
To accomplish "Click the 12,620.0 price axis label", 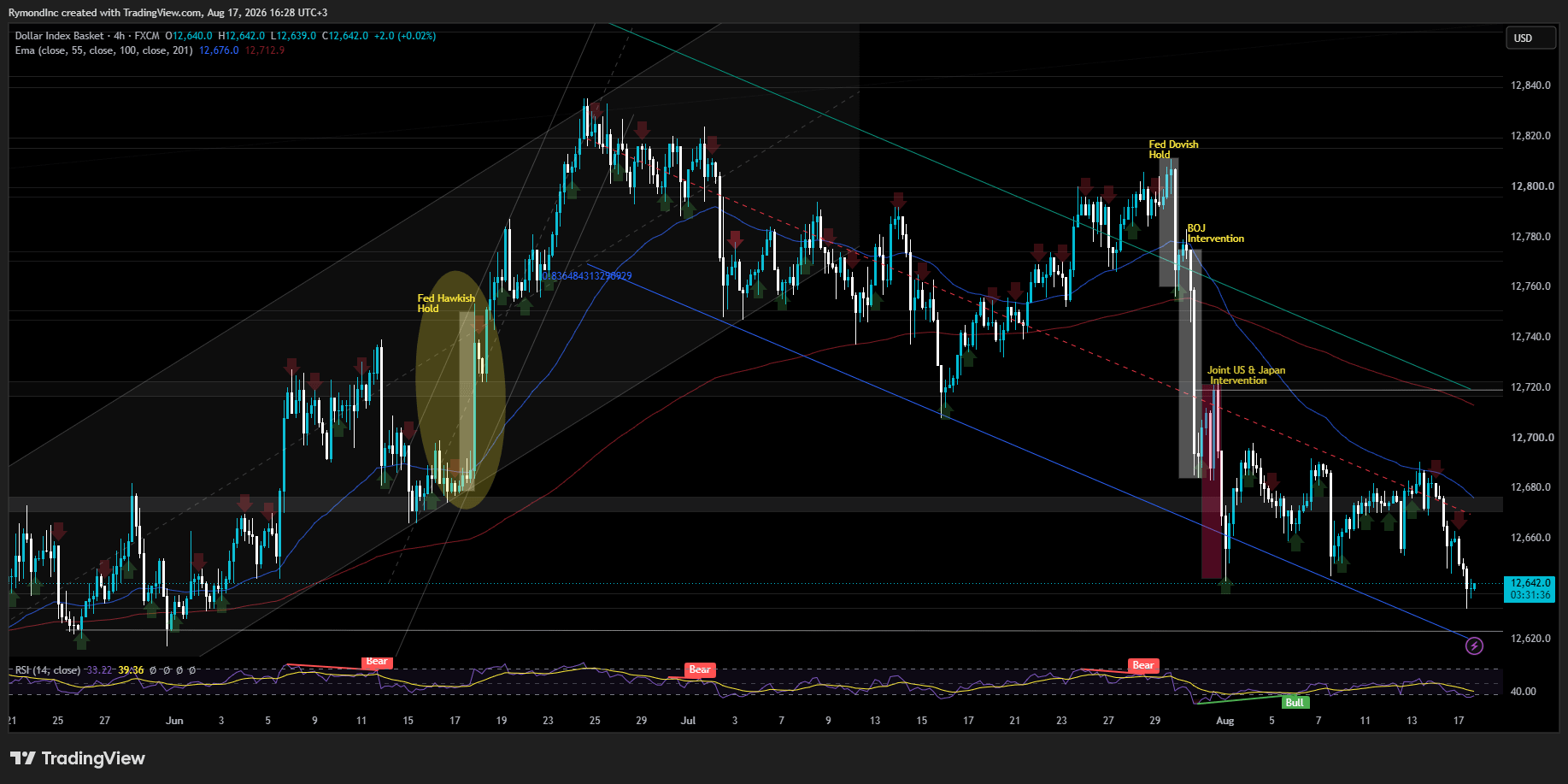I will pyautogui.click(x=1531, y=639).
